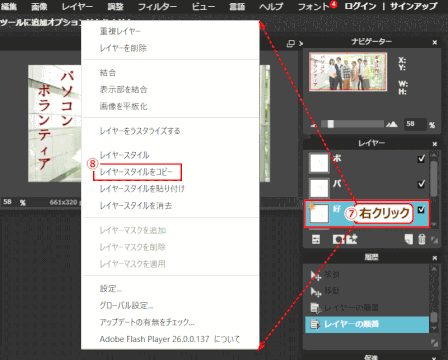Close the 履歴 panel
The image size is (448, 360).
435,258
